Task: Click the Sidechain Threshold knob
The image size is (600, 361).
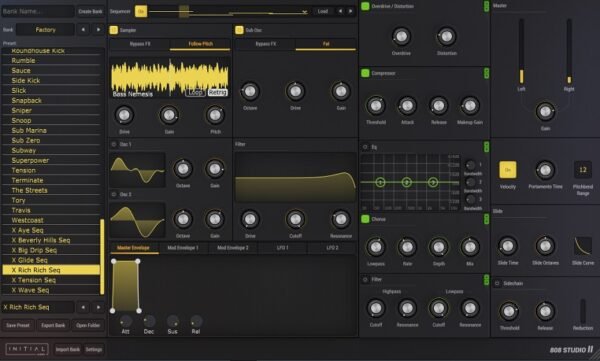Action: (509, 312)
